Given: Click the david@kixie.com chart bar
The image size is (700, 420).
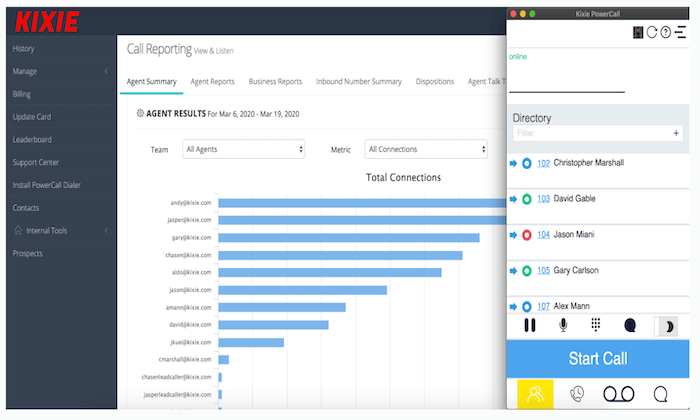Looking at the screenshot, I should point(273,325).
